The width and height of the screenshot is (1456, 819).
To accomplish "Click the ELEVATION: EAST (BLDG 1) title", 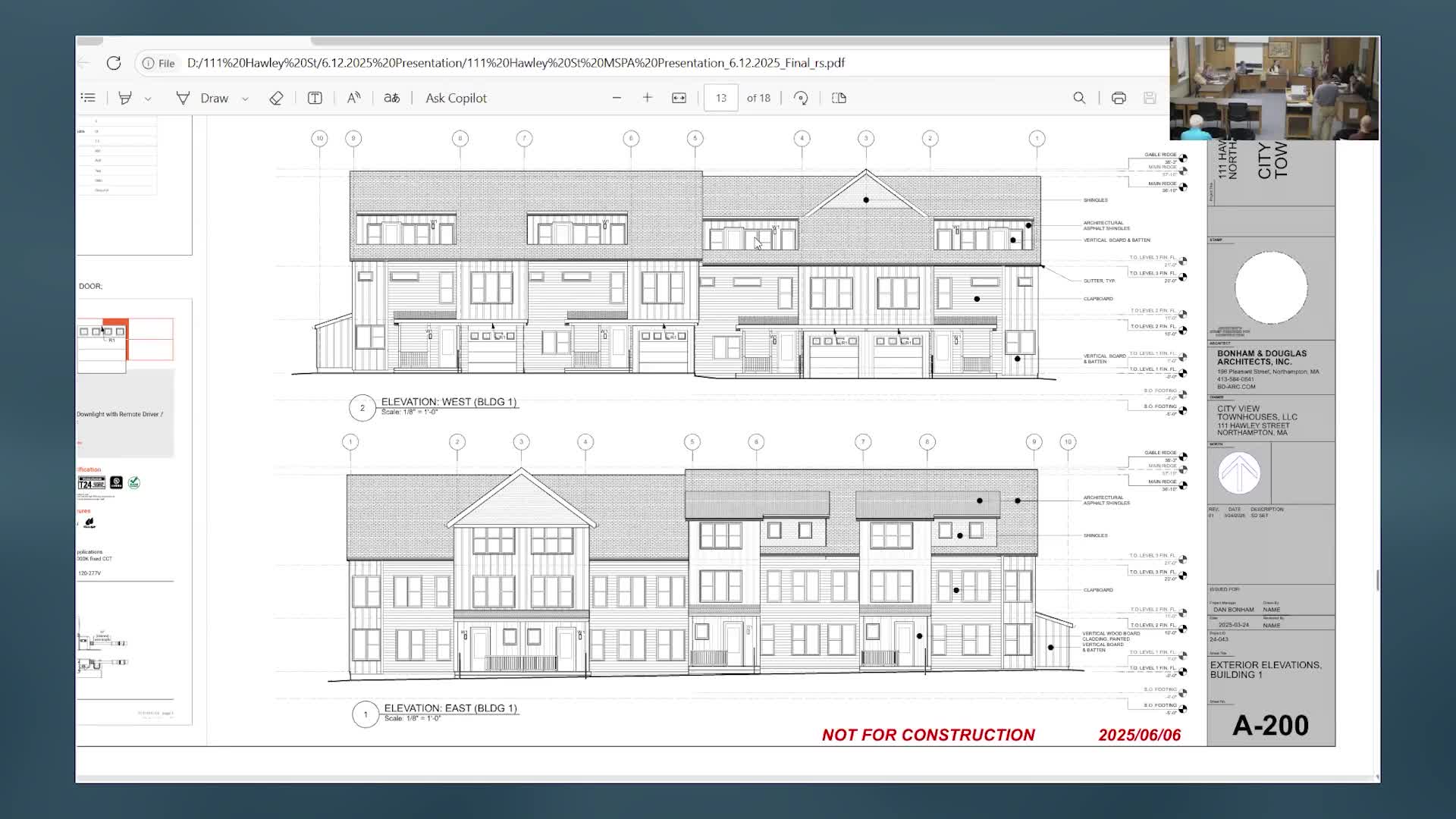I will (450, 708).
